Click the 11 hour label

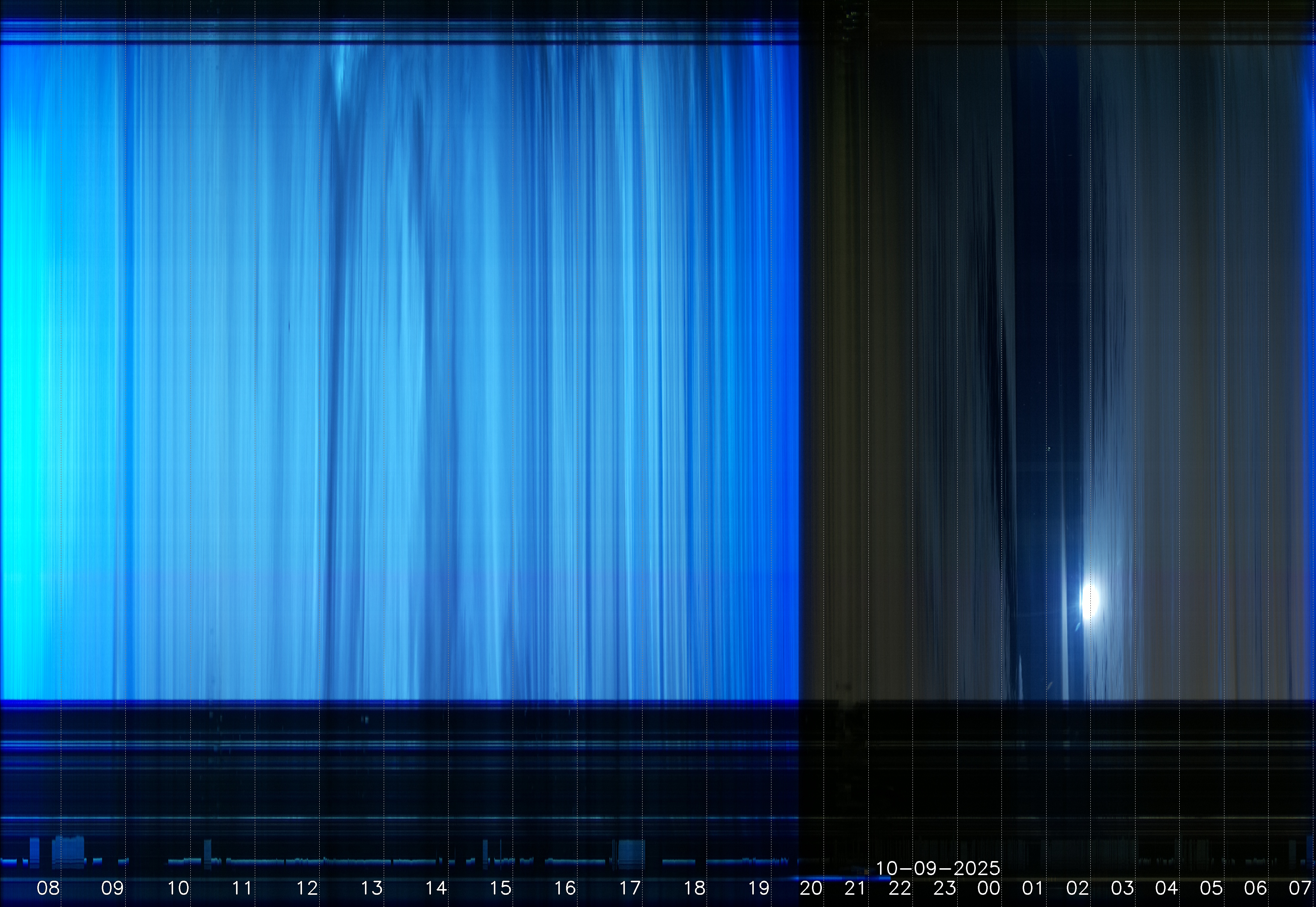242,888
